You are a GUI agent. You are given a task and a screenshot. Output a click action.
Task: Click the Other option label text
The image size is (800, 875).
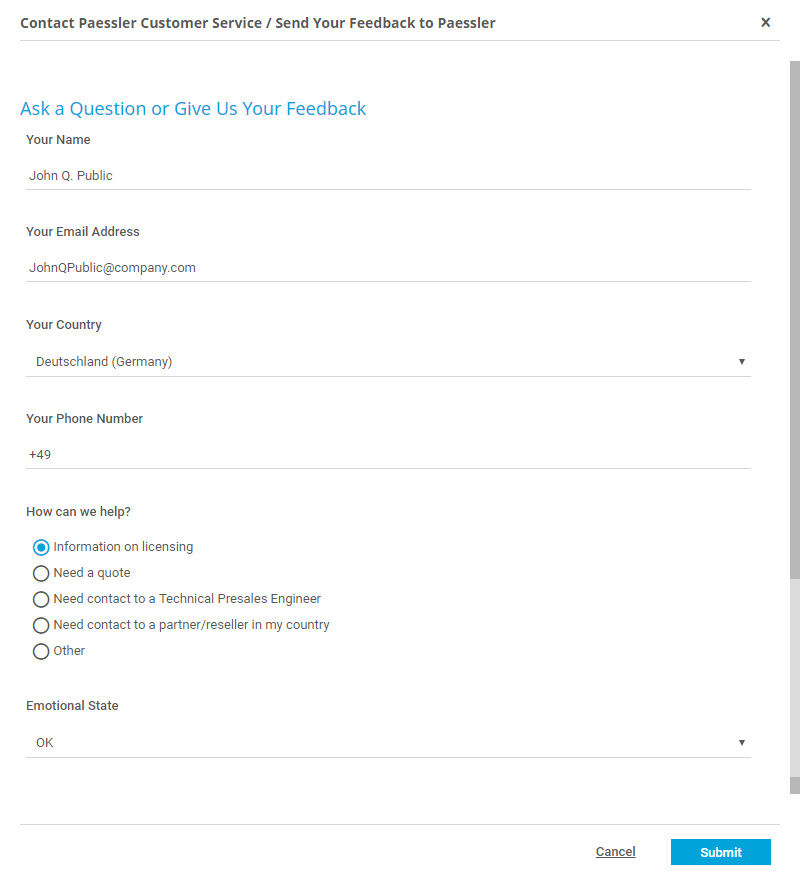click(x=69, y=651)
